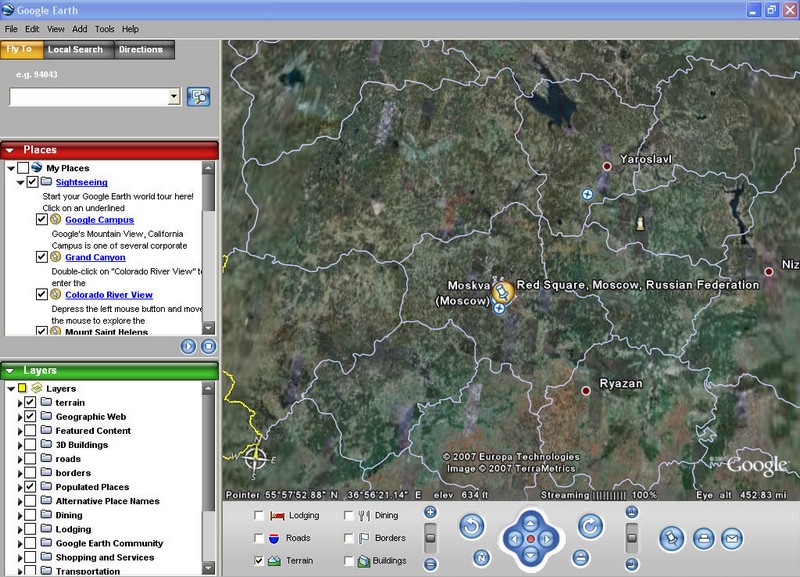Uncheck the Terrain checkbox in bottom panel
This screenshot has width=800, height=577.
259,561
